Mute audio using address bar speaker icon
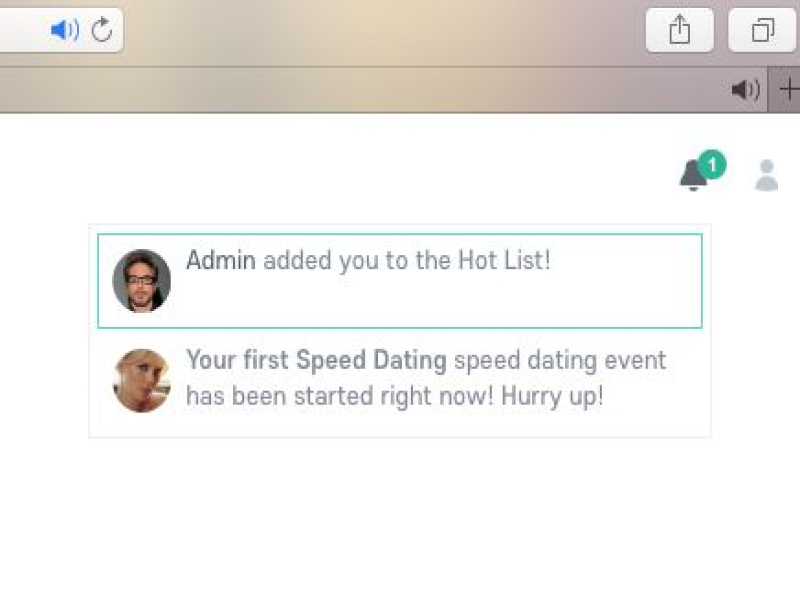The height and width of the screenshot is (600, 800). tap(64, 31)
